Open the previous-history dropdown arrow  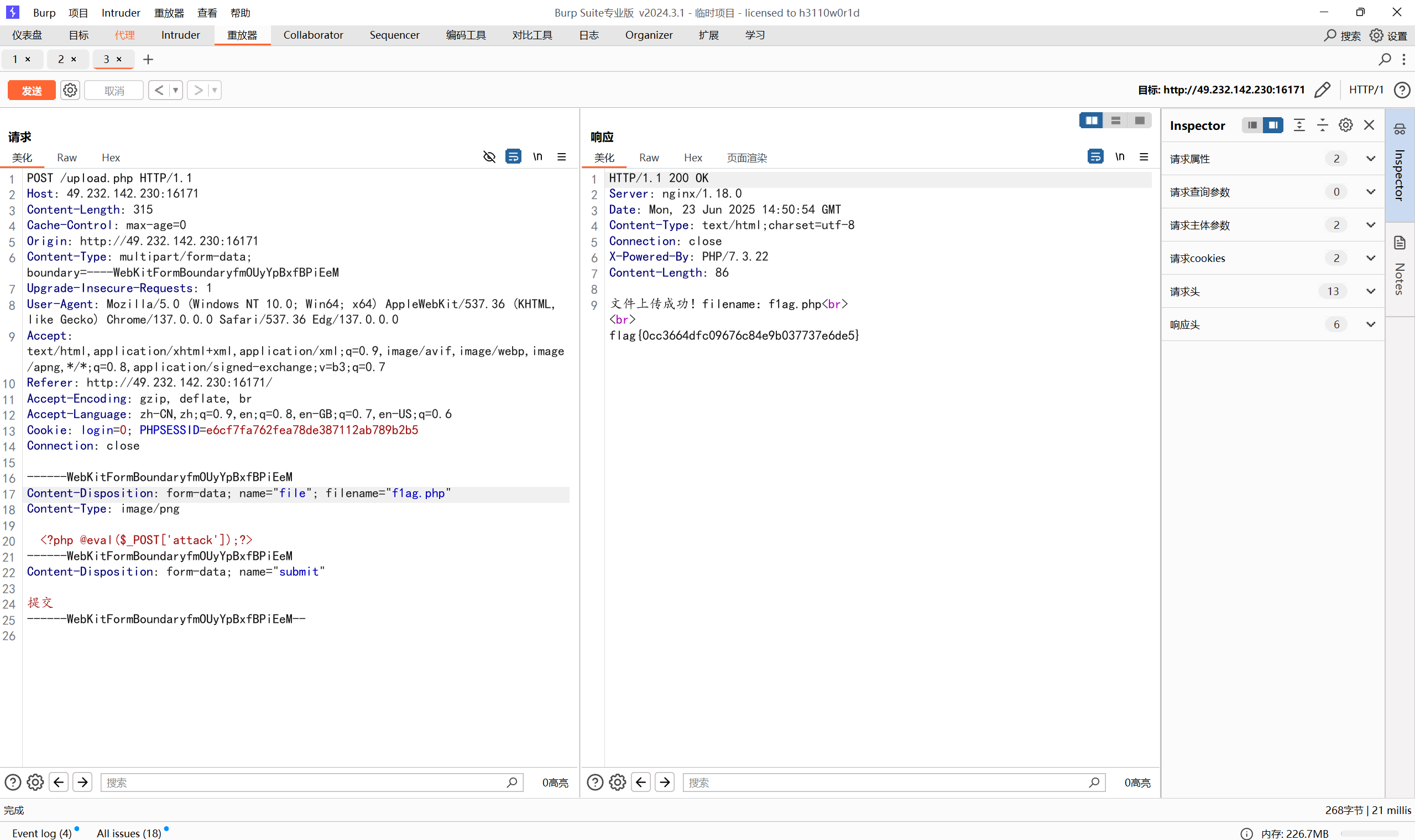click(175, 90)
